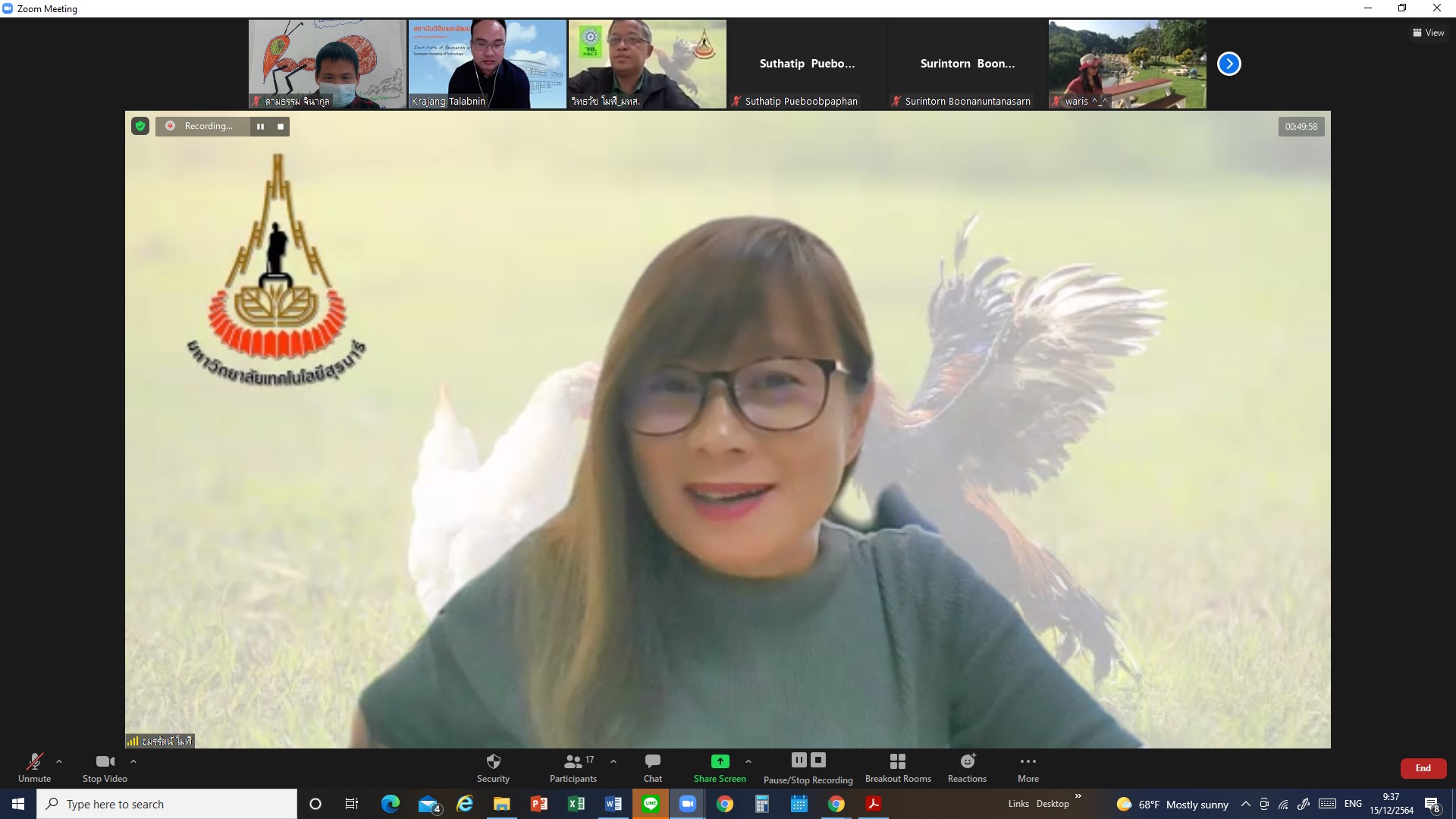
Task: Click the green Share Screen icon
Action: pyautogui.click(x=720, y=761)
